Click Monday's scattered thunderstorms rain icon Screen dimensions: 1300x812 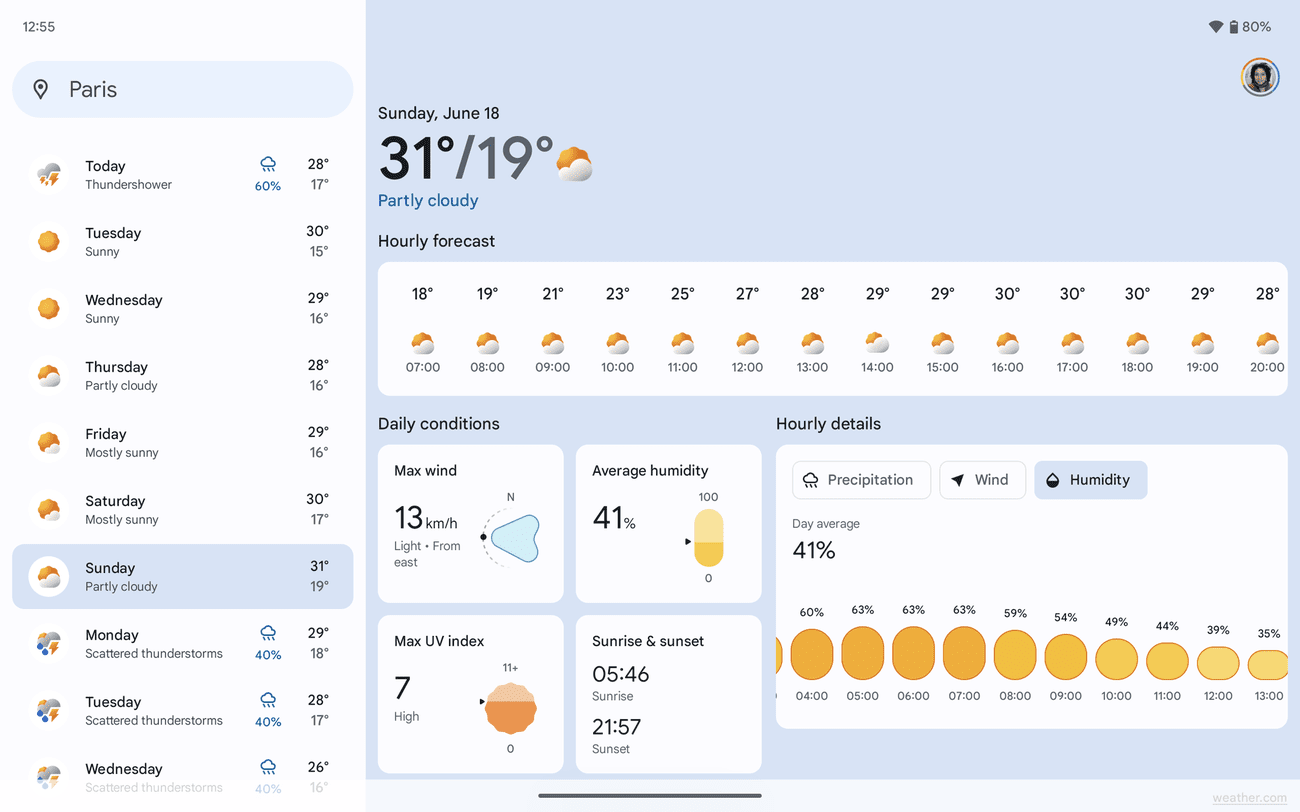[x=267, y=633]
